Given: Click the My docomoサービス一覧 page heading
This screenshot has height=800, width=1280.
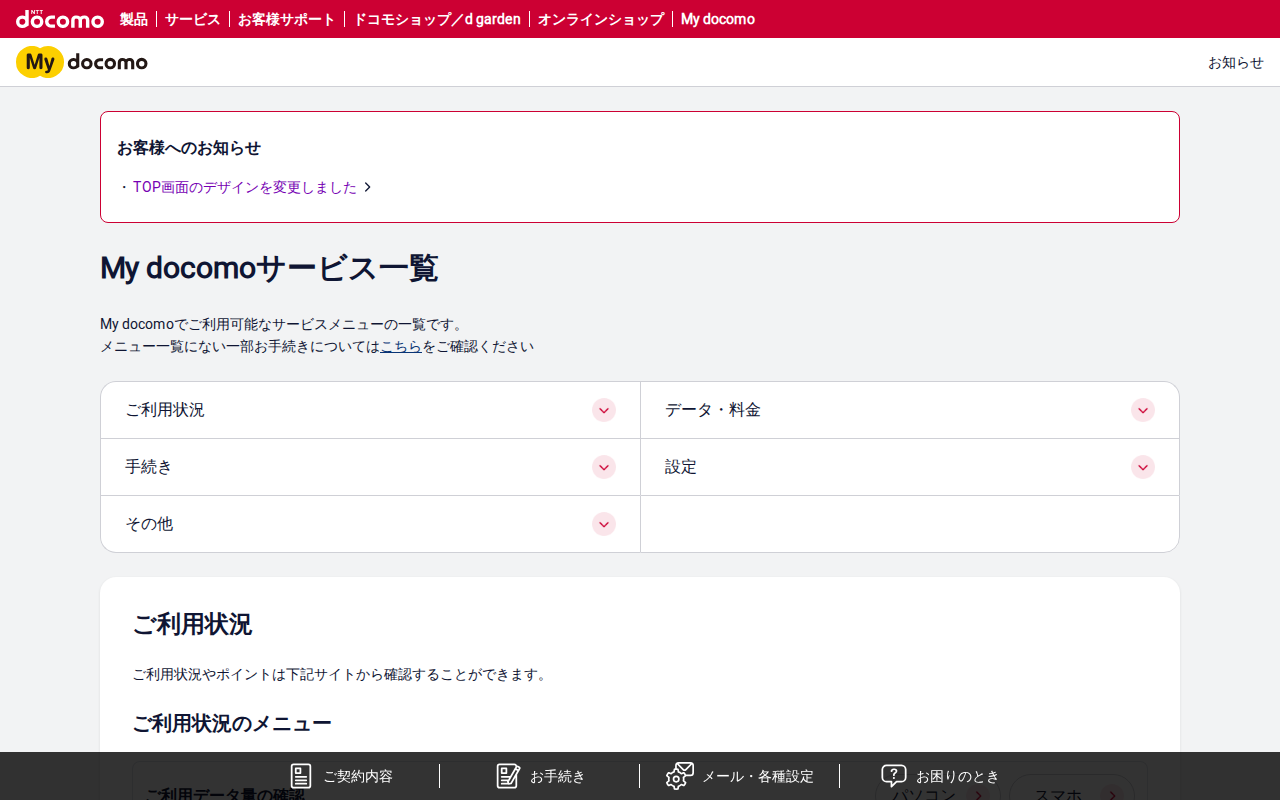Looking at the screenshot, I should coord(269,268).
